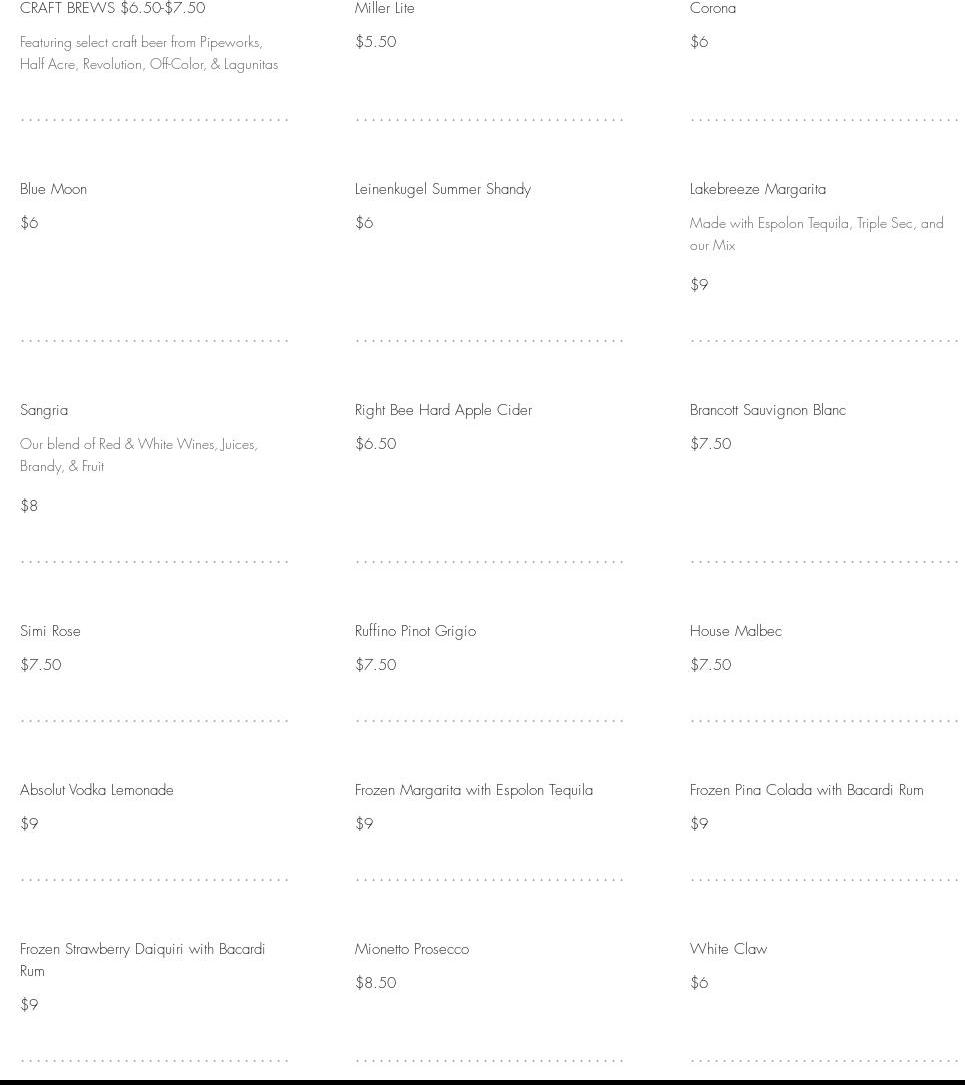Select the House Malbec item

[x=736, y=631]
